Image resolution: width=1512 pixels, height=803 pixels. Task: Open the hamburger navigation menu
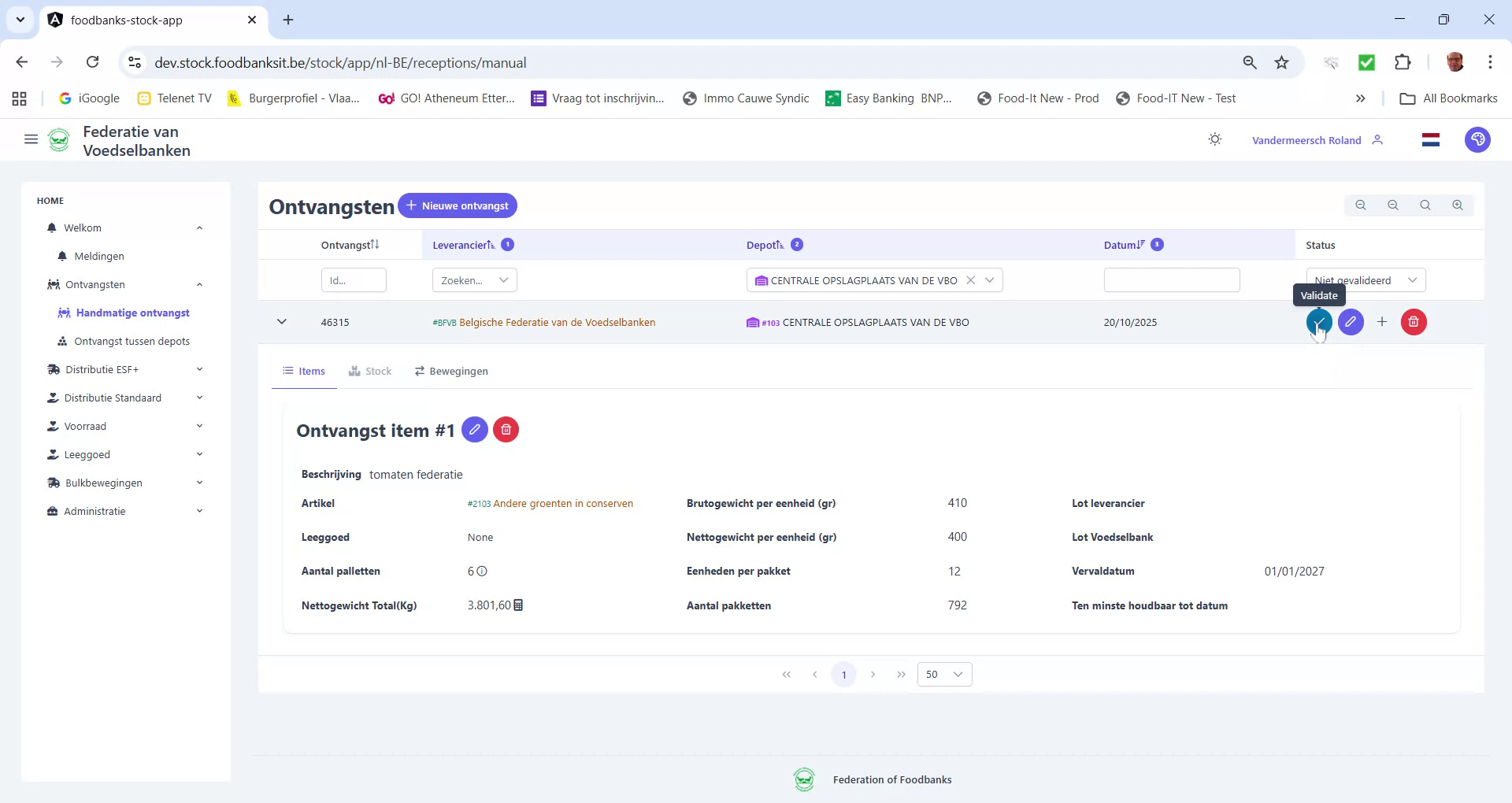pos(31,139)
